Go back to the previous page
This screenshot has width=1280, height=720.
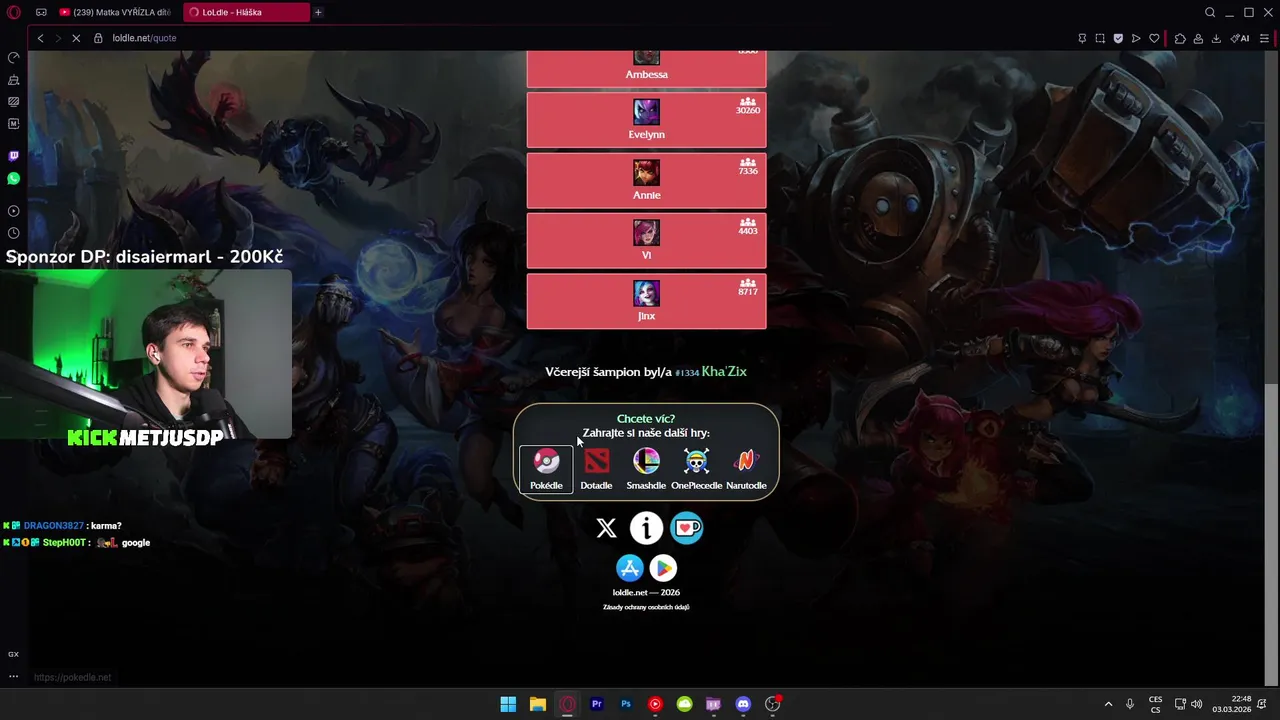[x=40, y=38]
